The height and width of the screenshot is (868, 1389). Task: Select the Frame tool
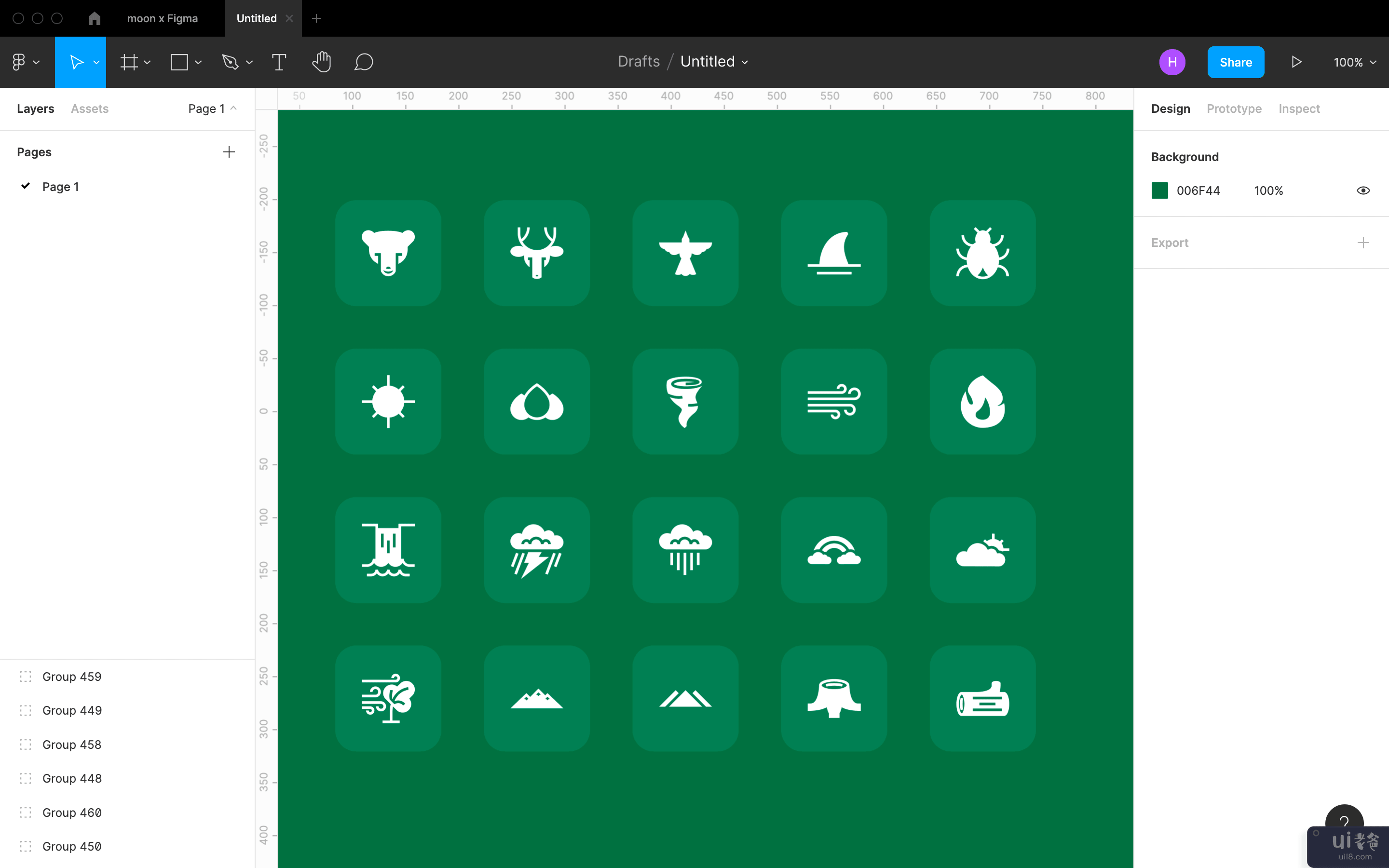point(129,62)
